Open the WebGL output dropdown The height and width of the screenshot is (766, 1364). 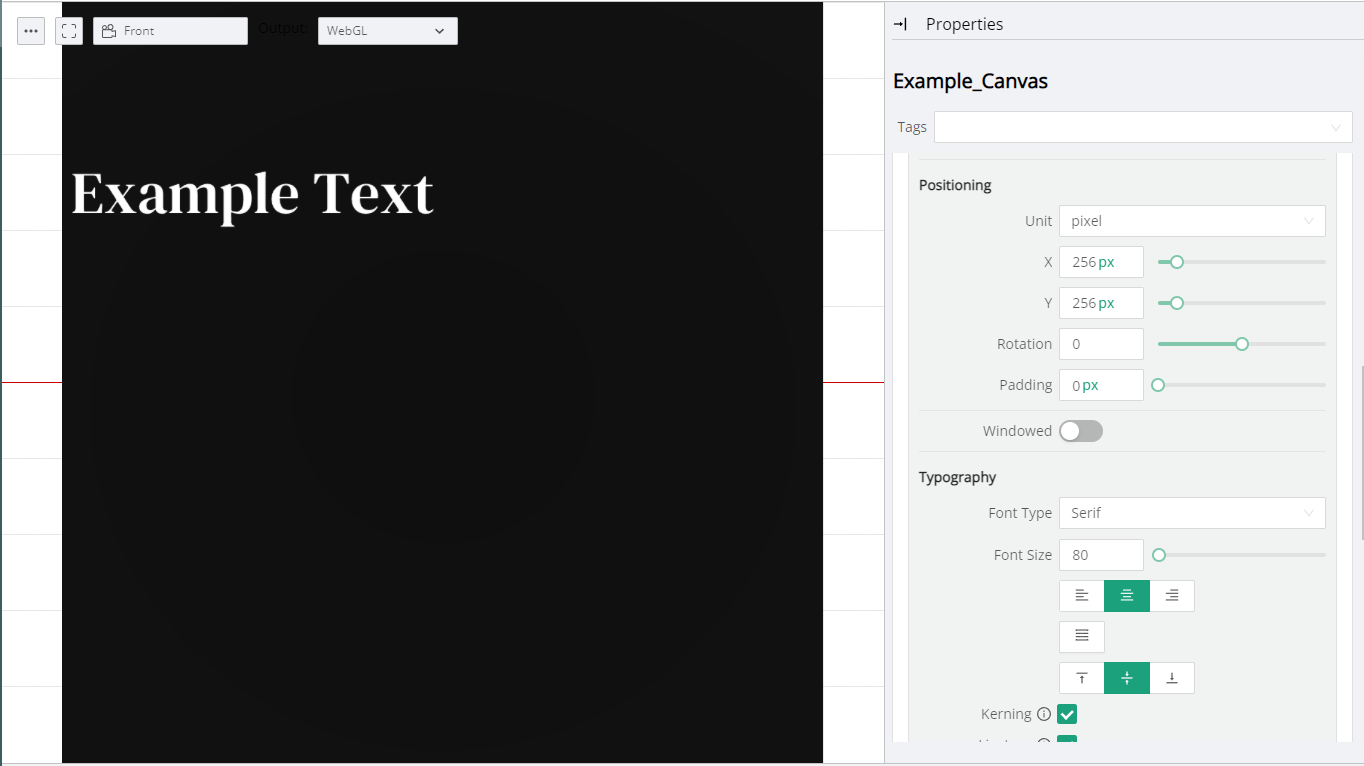388,31
